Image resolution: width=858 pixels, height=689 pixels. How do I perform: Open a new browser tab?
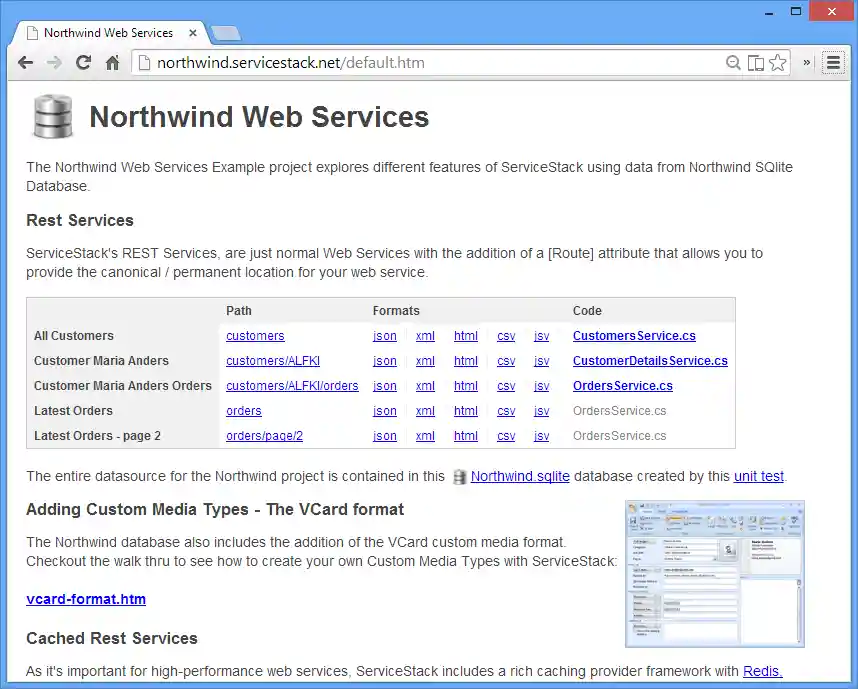point(226,33)
